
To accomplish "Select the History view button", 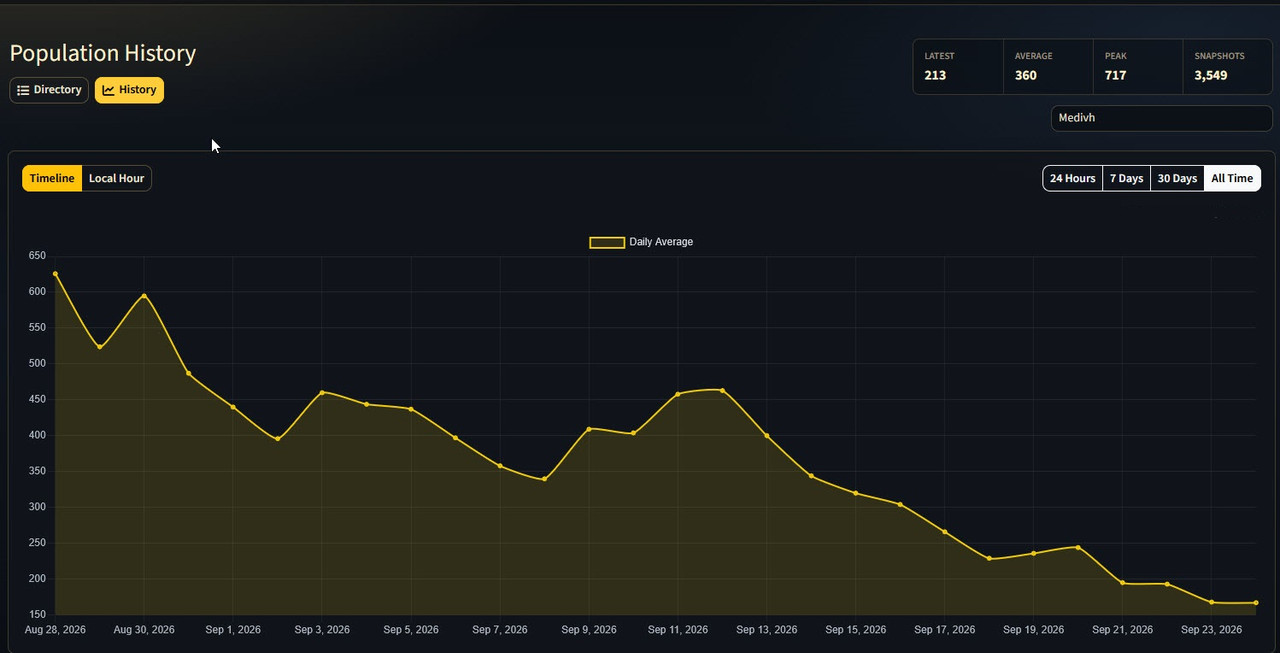I will 129,90.
